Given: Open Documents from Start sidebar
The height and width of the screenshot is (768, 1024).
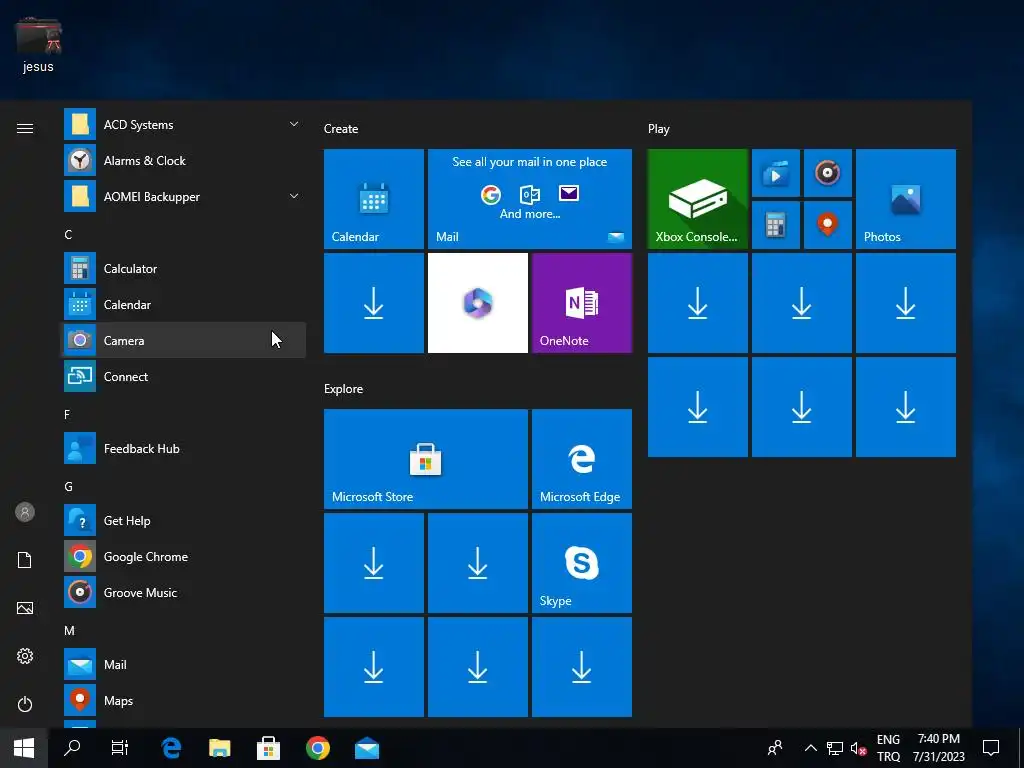Looking at the screenshot, I should click(25, 560).
